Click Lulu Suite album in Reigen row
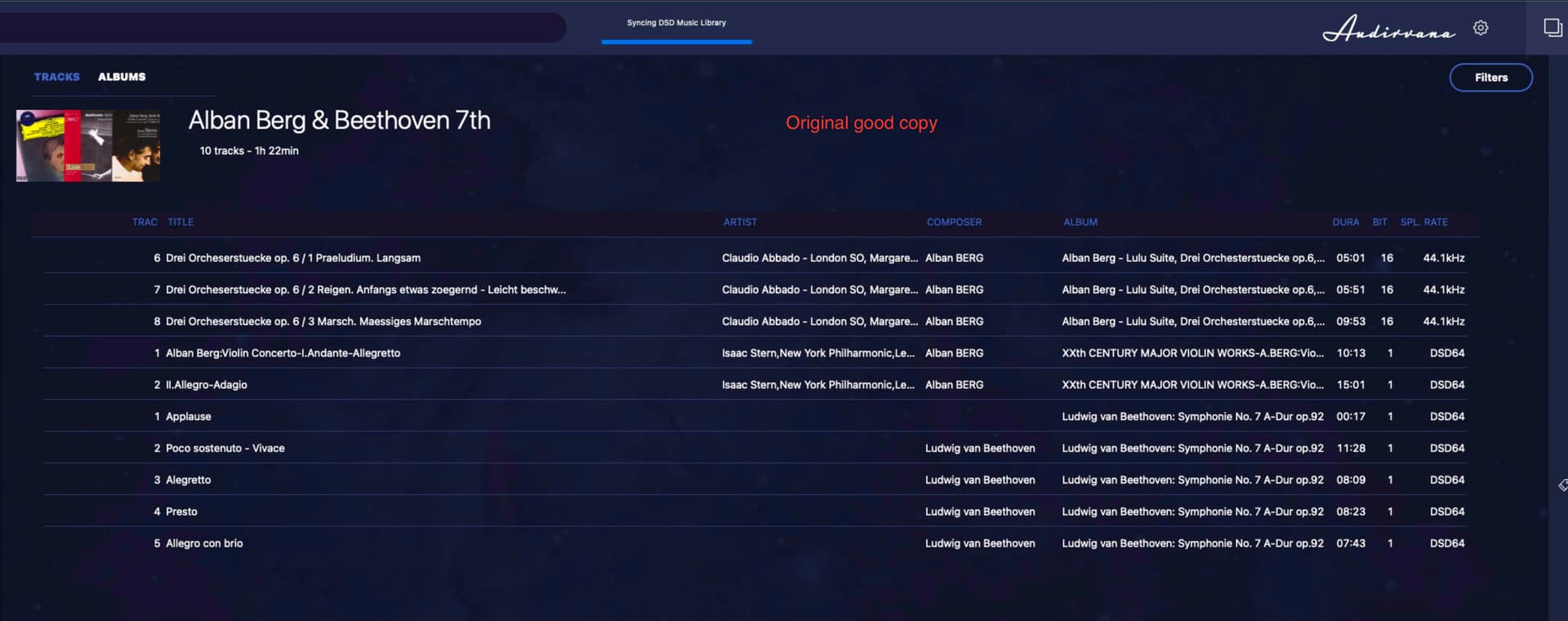Screen dimensions: 1568x621 click(1193, 290)
